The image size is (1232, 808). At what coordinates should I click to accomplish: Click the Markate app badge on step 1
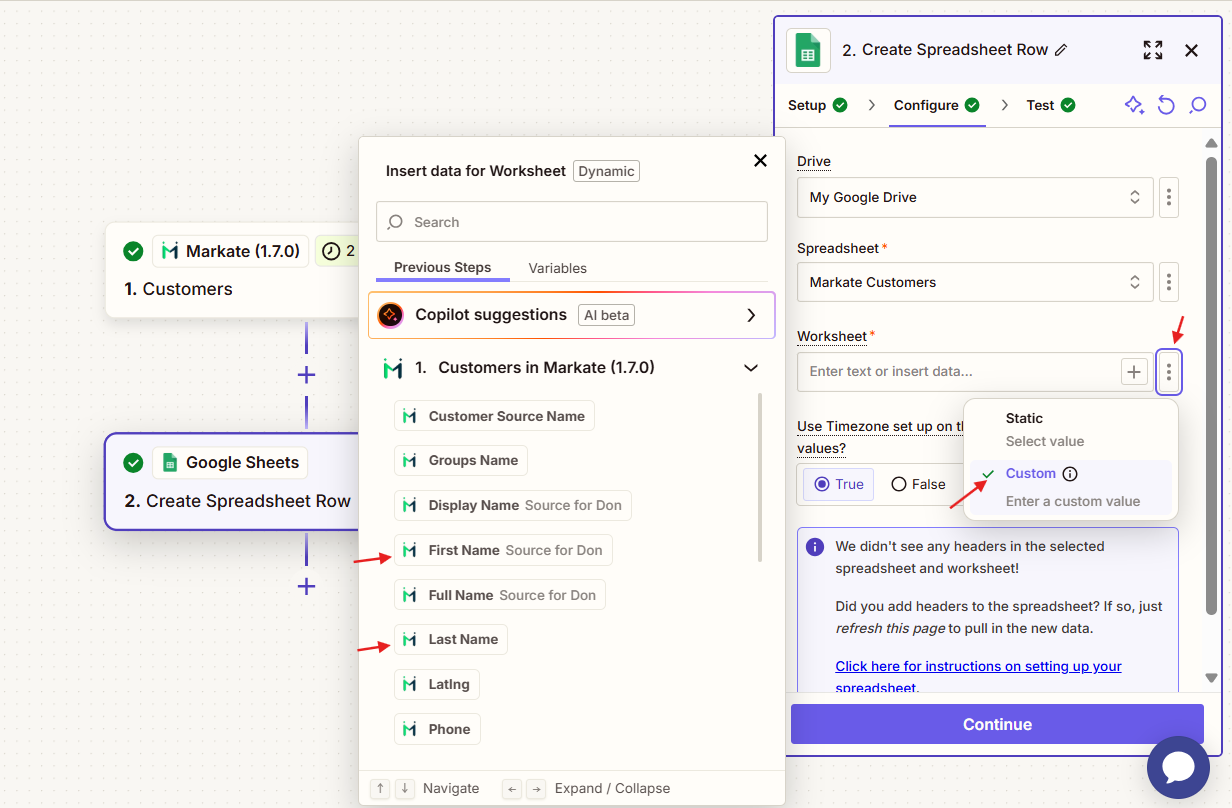230,251
